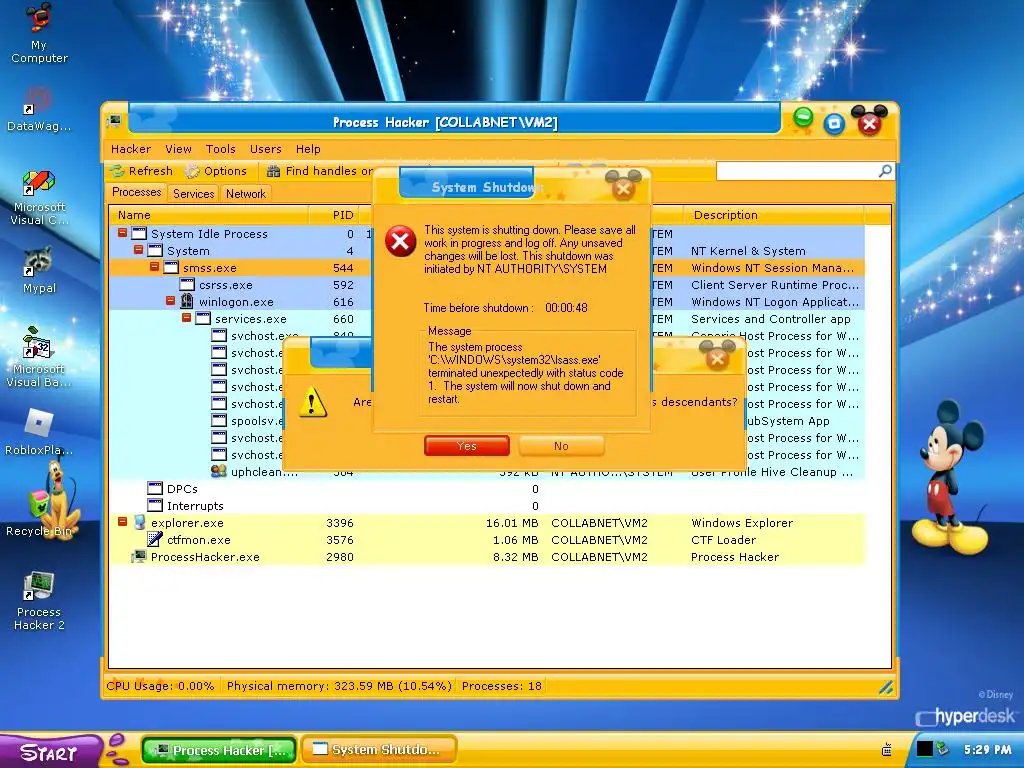Open My Computer desktop icon
Image resolution: width=1024 pixels, height=768 pixels.
point(39,33)
